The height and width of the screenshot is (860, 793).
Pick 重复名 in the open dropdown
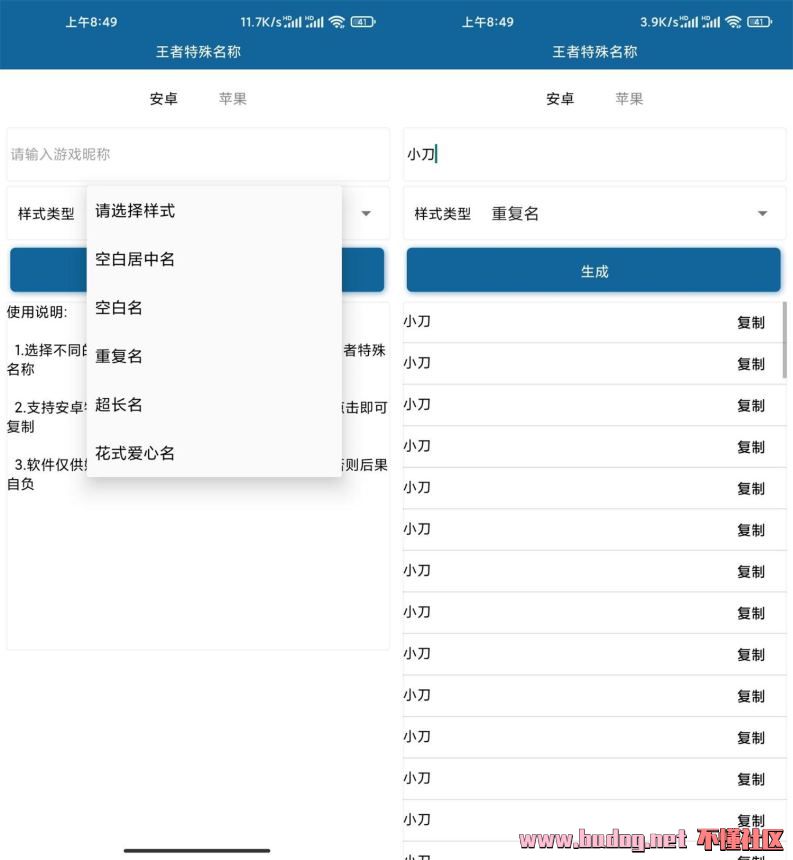(x=119, y=356)
